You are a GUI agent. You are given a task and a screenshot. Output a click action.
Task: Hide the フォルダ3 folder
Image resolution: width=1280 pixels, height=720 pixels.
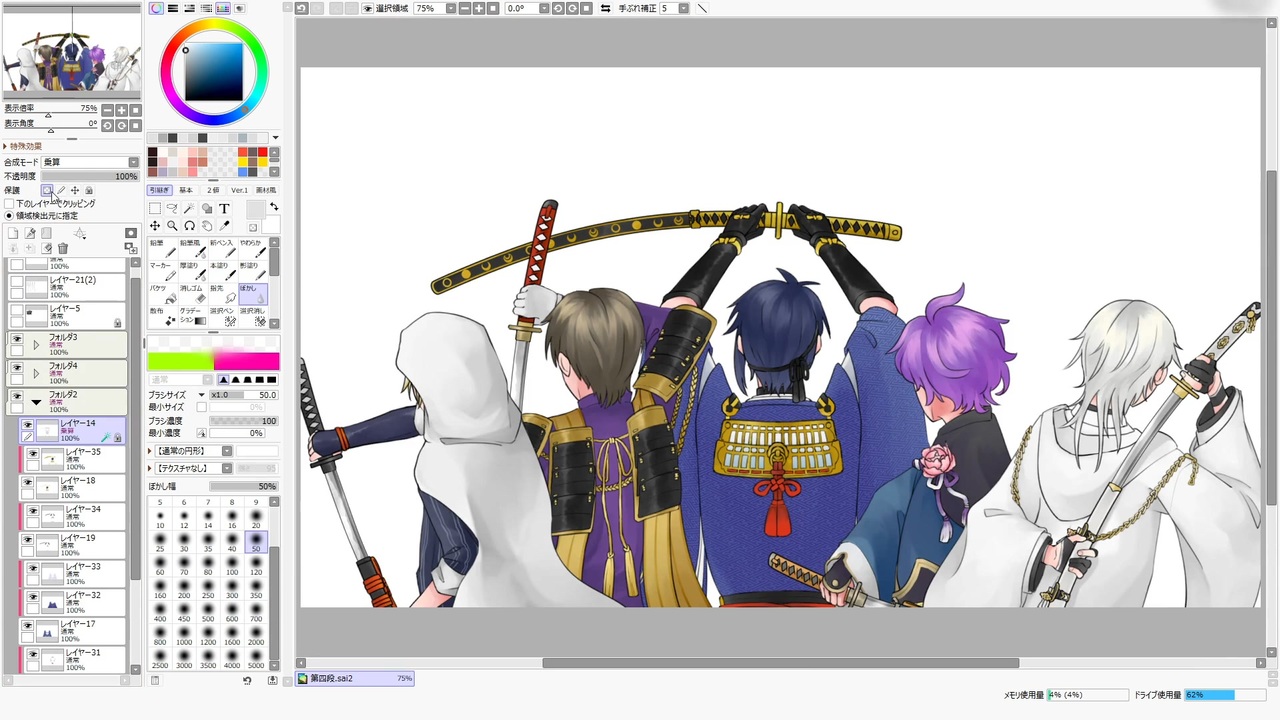pos(17,340)
